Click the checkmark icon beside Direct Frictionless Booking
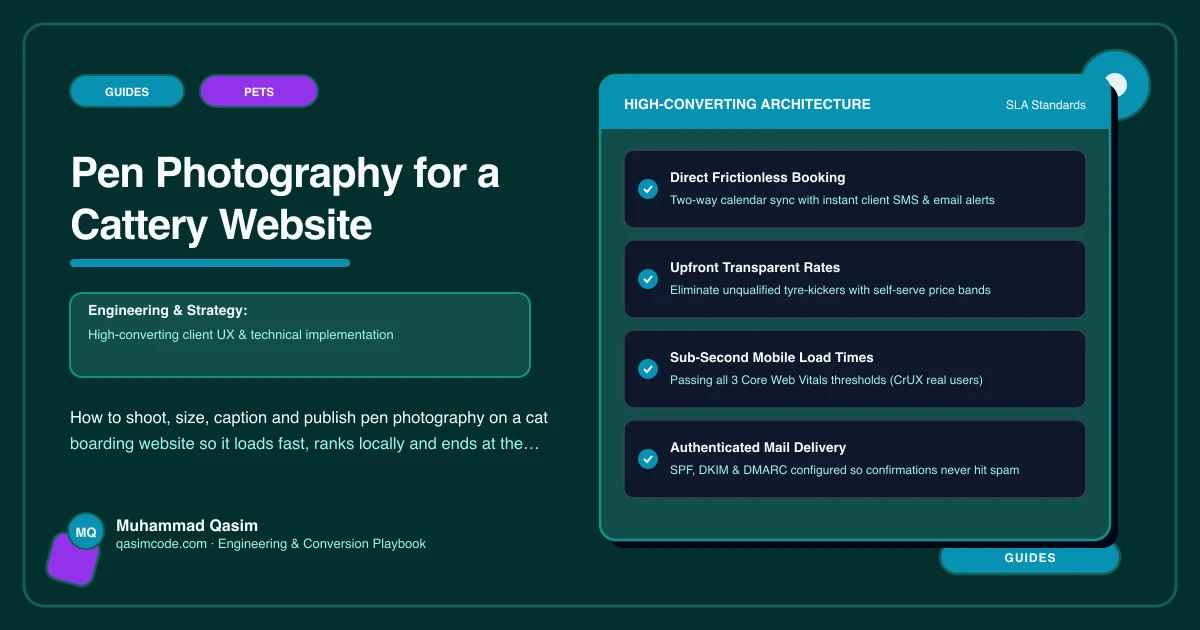The height and width of the screenshot is (630, 1200). 647,188
